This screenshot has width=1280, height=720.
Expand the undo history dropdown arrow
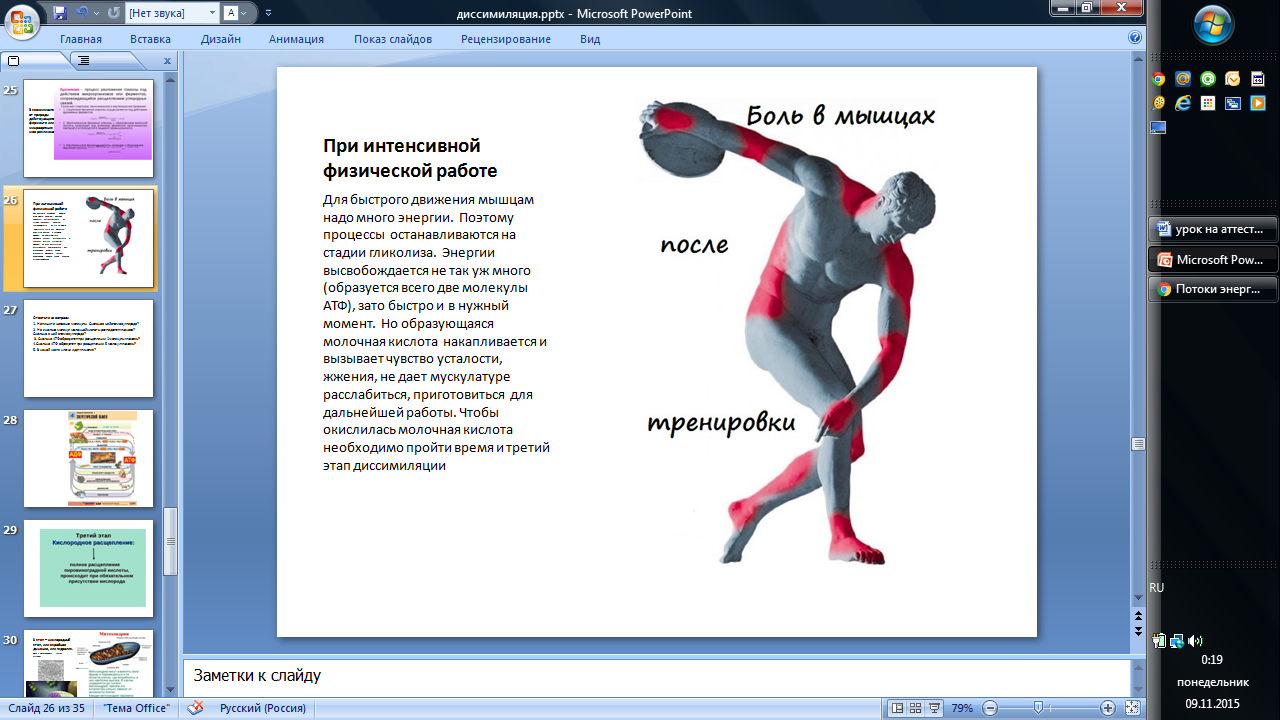[x=95, y=13]
